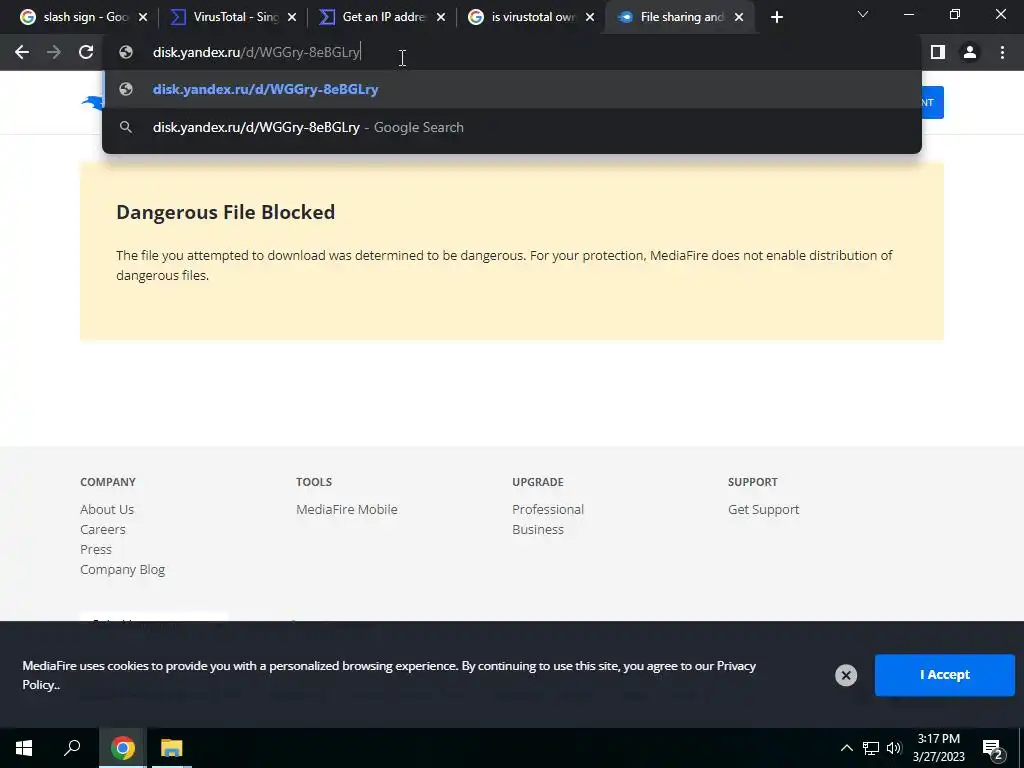Open the Get Support link

tap(763, 509)
